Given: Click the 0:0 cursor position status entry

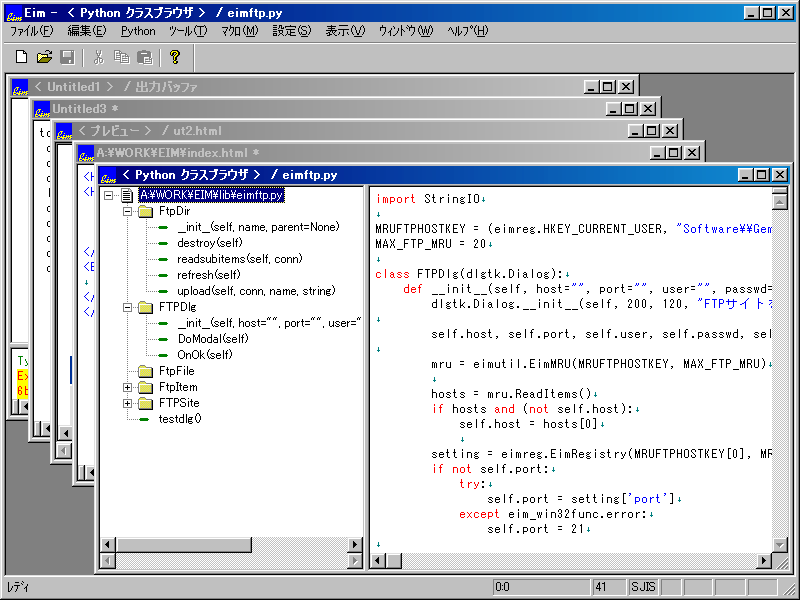Looking at the screenshot, I should pos(541,587).
